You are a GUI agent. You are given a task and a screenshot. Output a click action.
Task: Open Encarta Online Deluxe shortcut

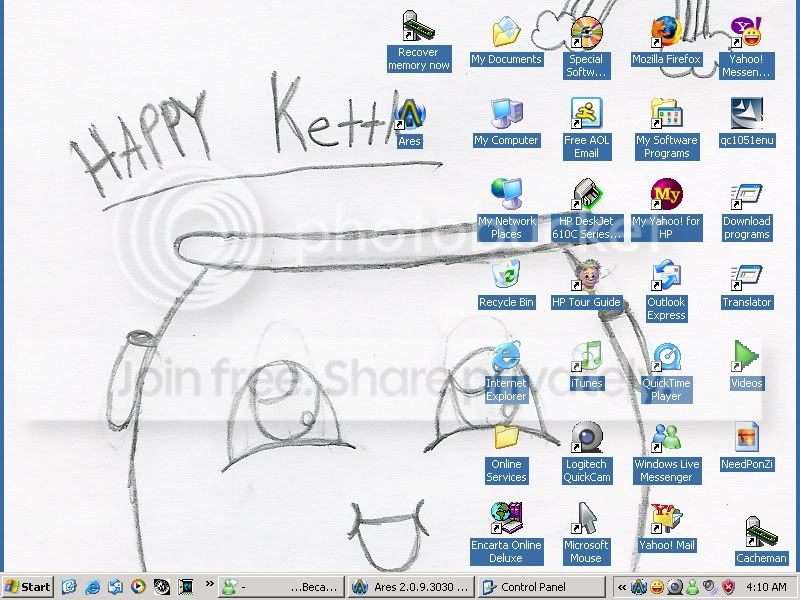tap(506, 519)
